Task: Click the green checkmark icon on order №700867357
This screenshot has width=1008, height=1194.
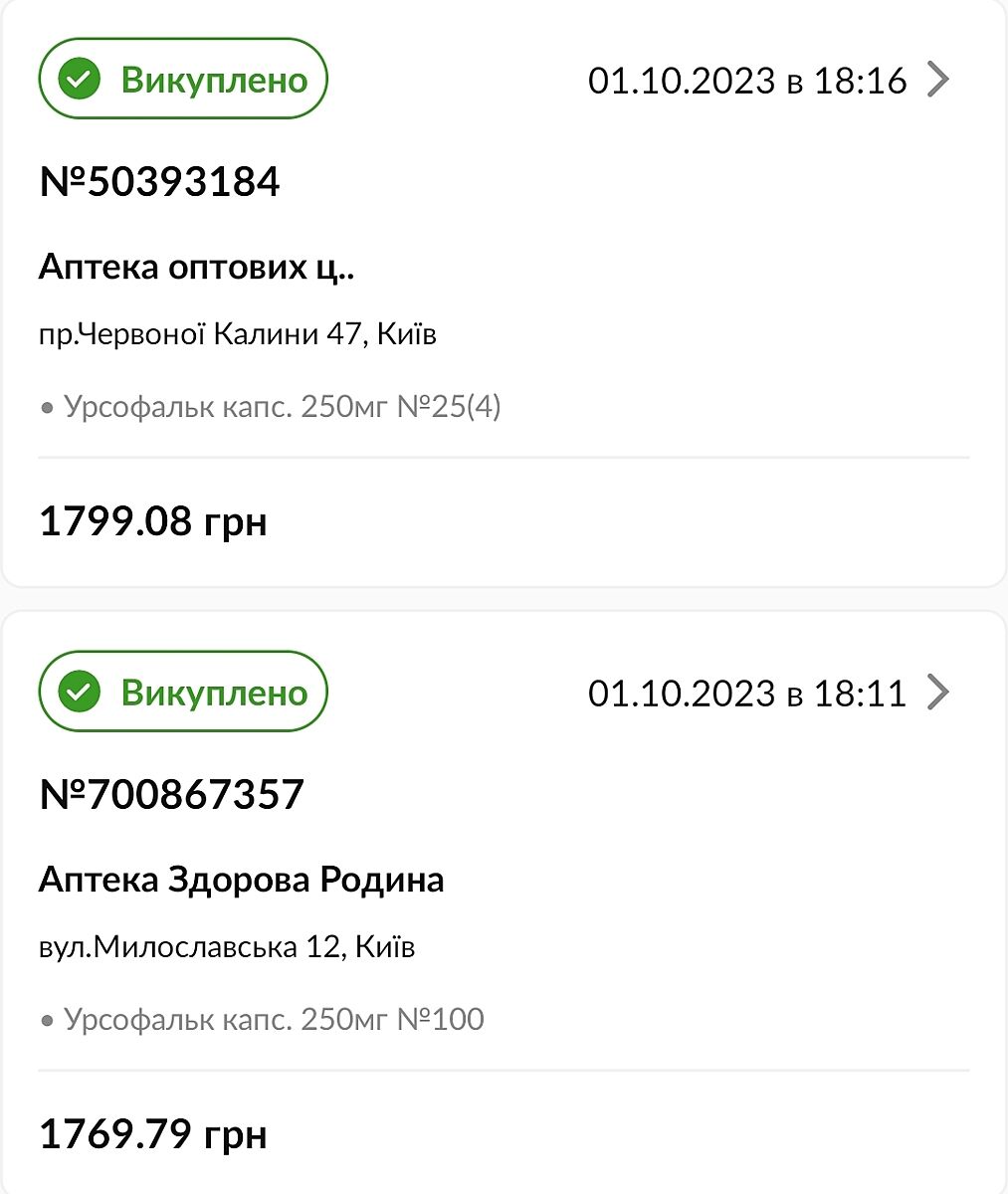Action: tap(80, 693)
